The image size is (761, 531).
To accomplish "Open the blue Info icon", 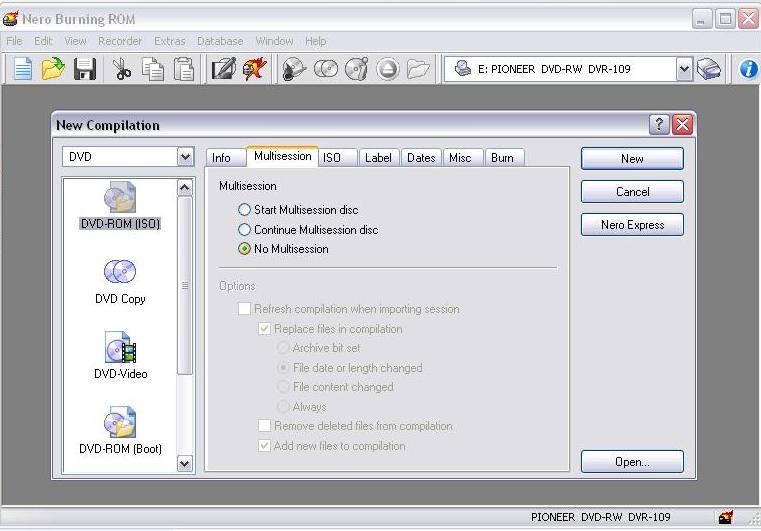I will click(749, 68).
